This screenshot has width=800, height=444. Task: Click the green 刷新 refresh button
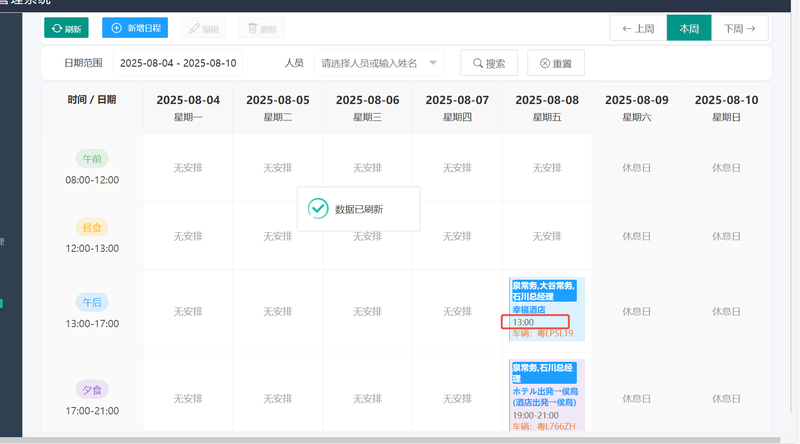66,28
